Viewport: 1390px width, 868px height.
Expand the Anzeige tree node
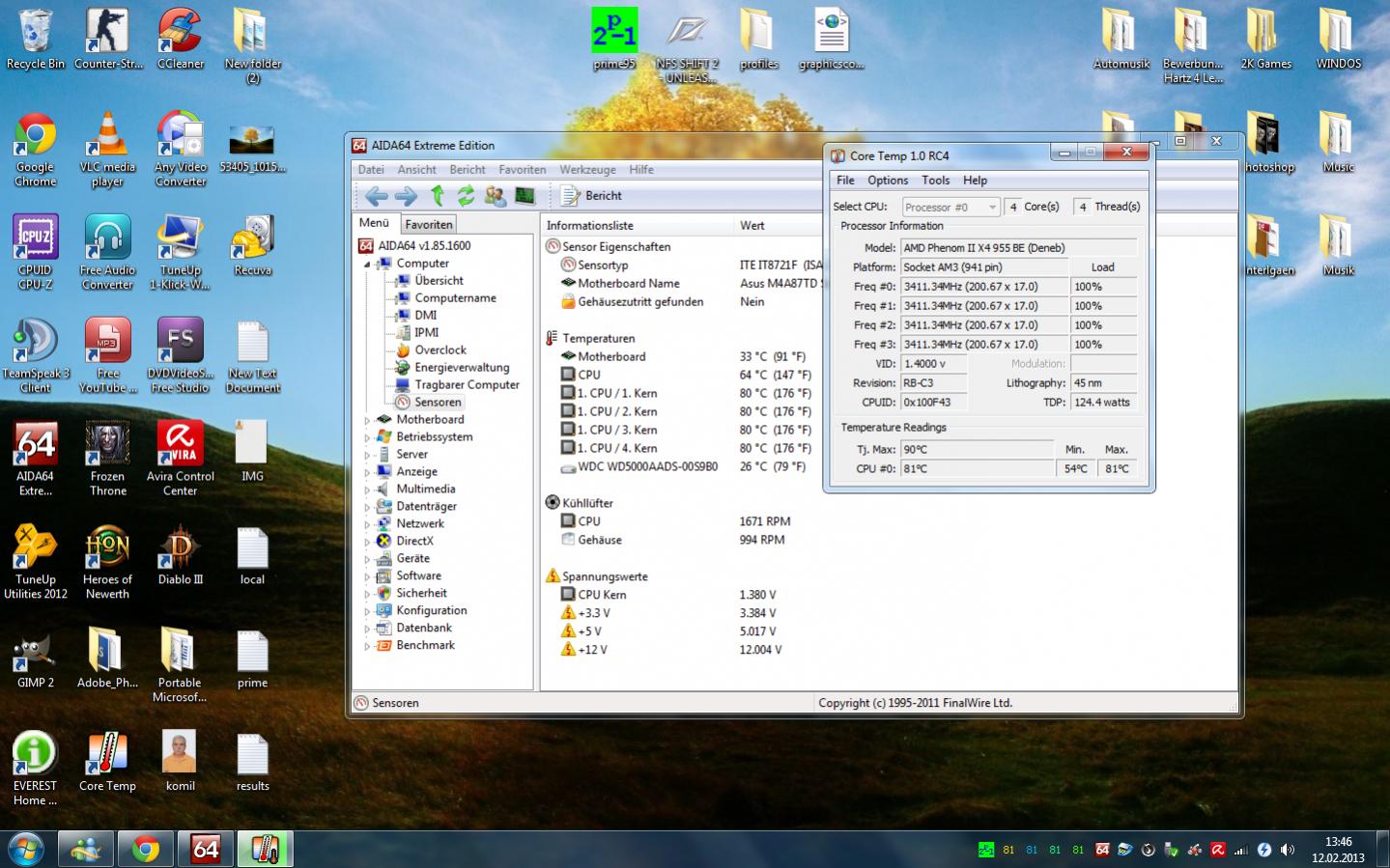coord(367,472)
